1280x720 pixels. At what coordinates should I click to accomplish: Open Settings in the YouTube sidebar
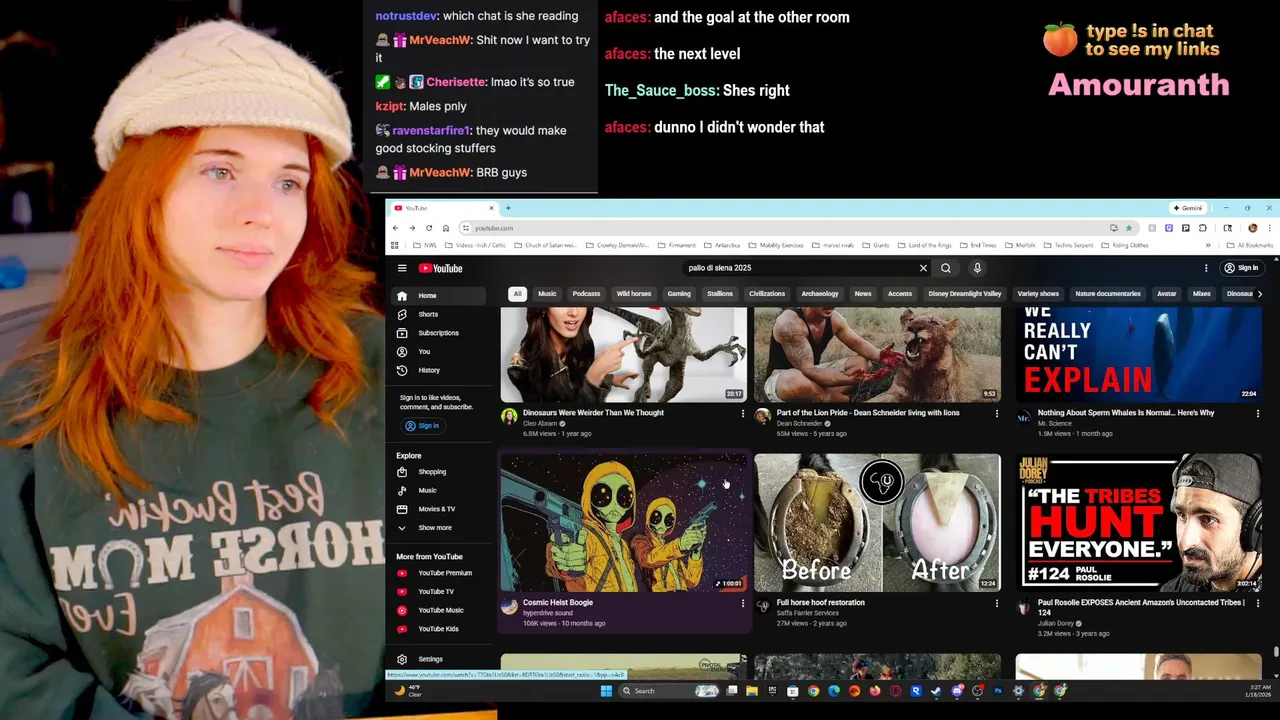440,659
